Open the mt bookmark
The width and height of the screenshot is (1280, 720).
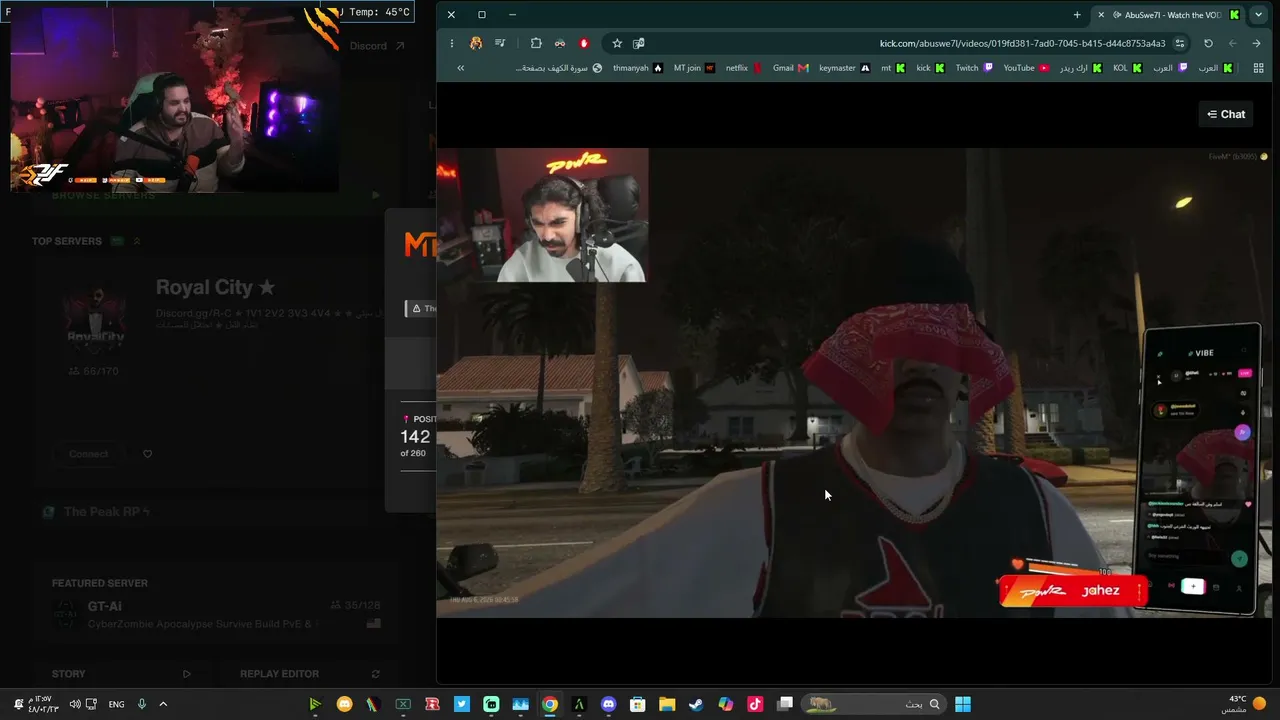(x=893, y=68)
